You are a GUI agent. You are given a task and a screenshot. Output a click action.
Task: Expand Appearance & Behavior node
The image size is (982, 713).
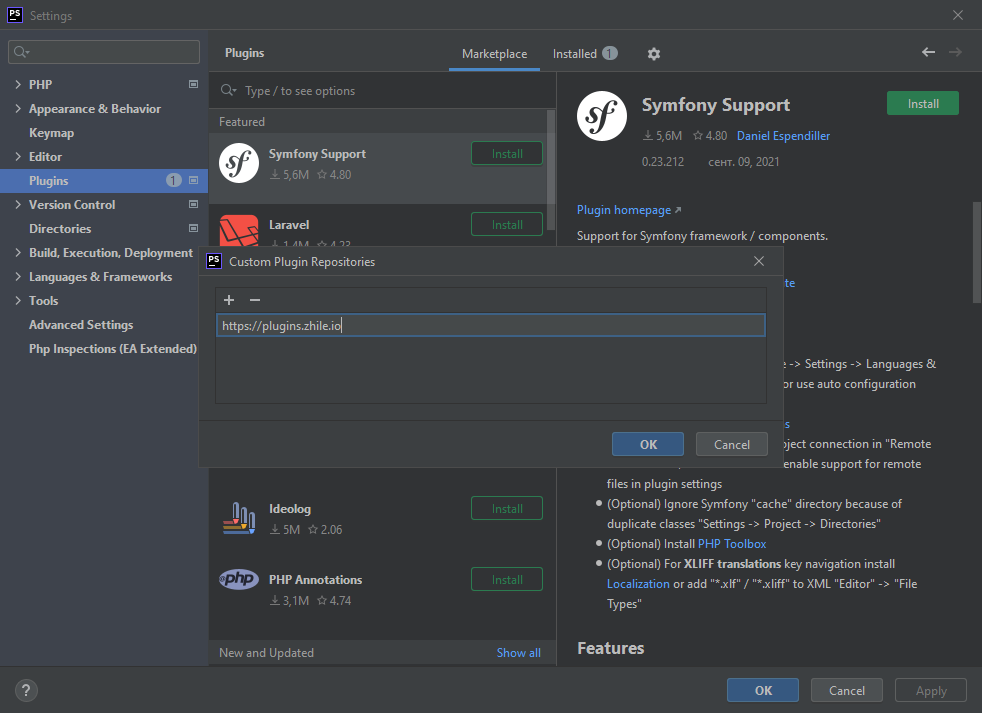[18, 108]
